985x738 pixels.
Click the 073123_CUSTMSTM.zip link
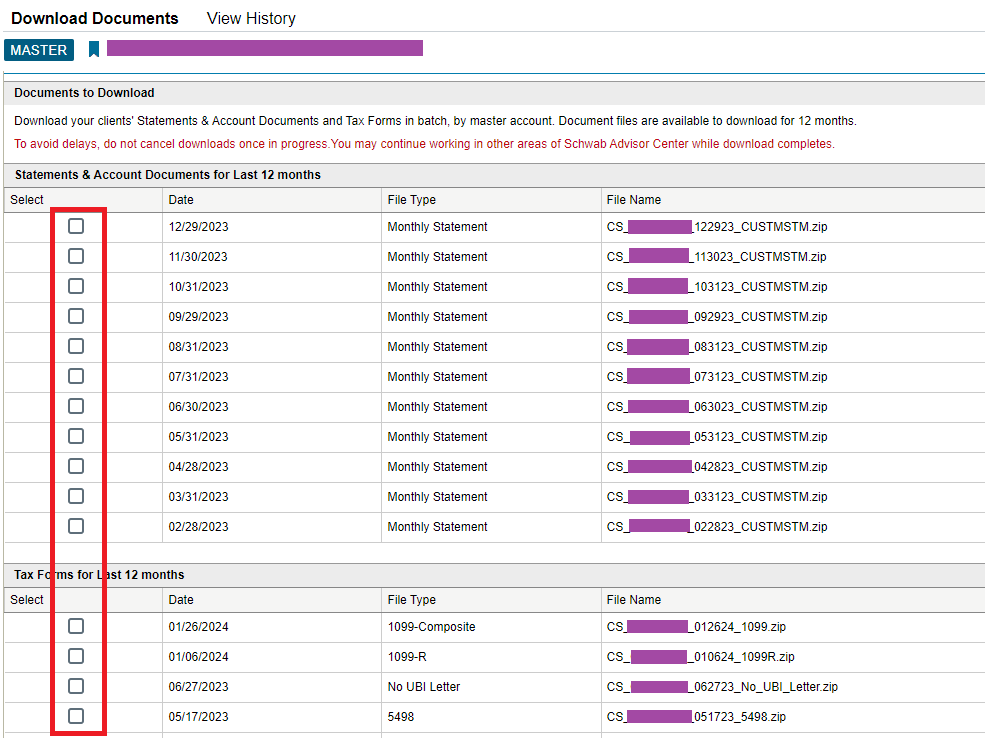[x=718, y=377]
